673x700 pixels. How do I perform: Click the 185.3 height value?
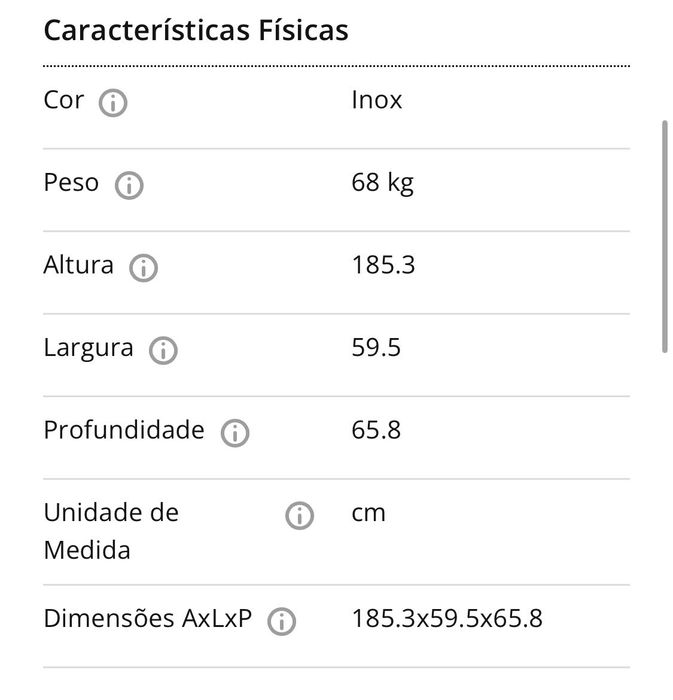(x=383, y=265)
